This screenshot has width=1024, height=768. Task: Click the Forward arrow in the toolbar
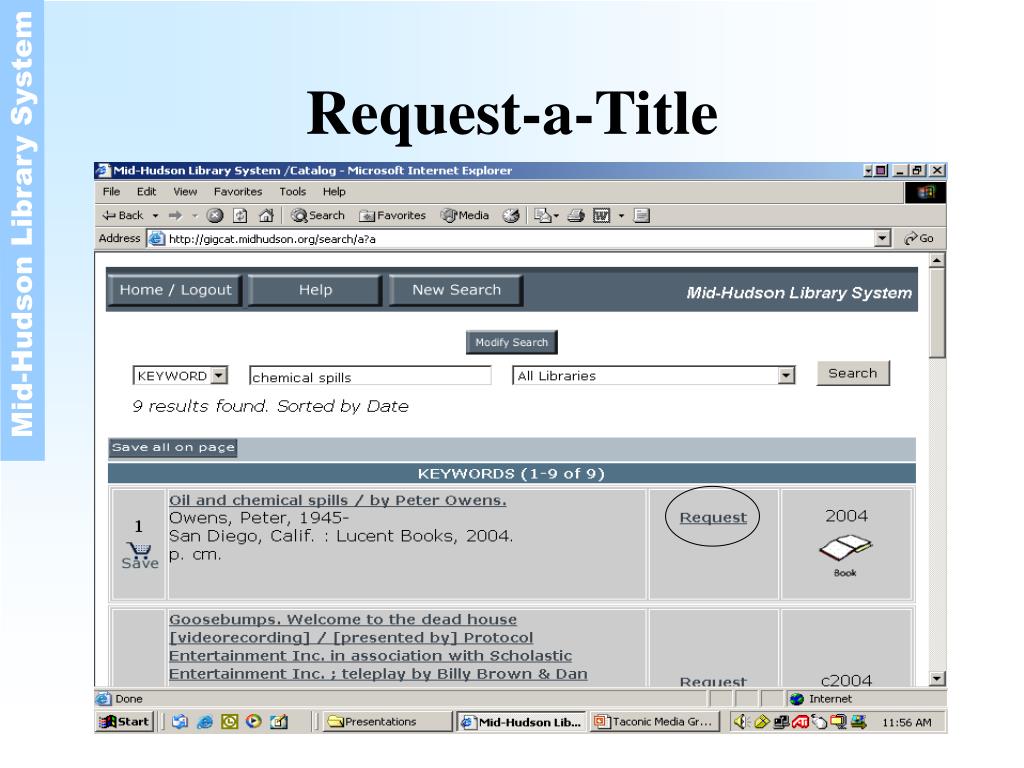pos(175,216)
